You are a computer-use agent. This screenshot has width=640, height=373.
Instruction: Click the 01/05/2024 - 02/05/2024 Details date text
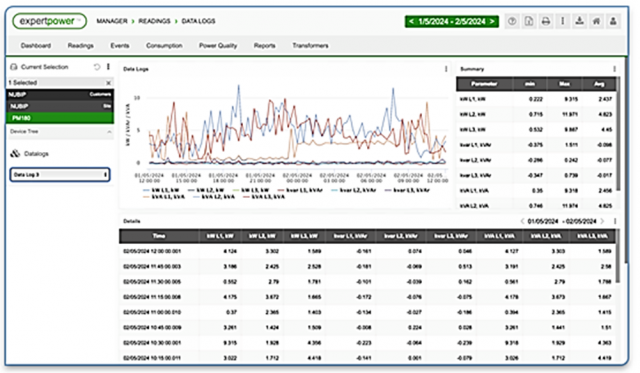(x=562, y=221)
